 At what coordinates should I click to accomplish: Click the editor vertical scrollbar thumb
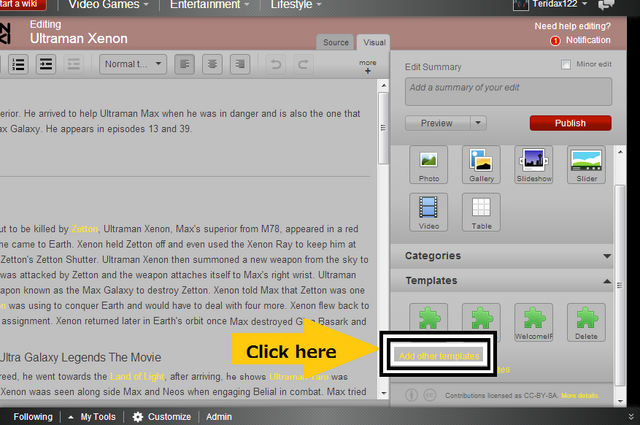(x=383, y=128)
